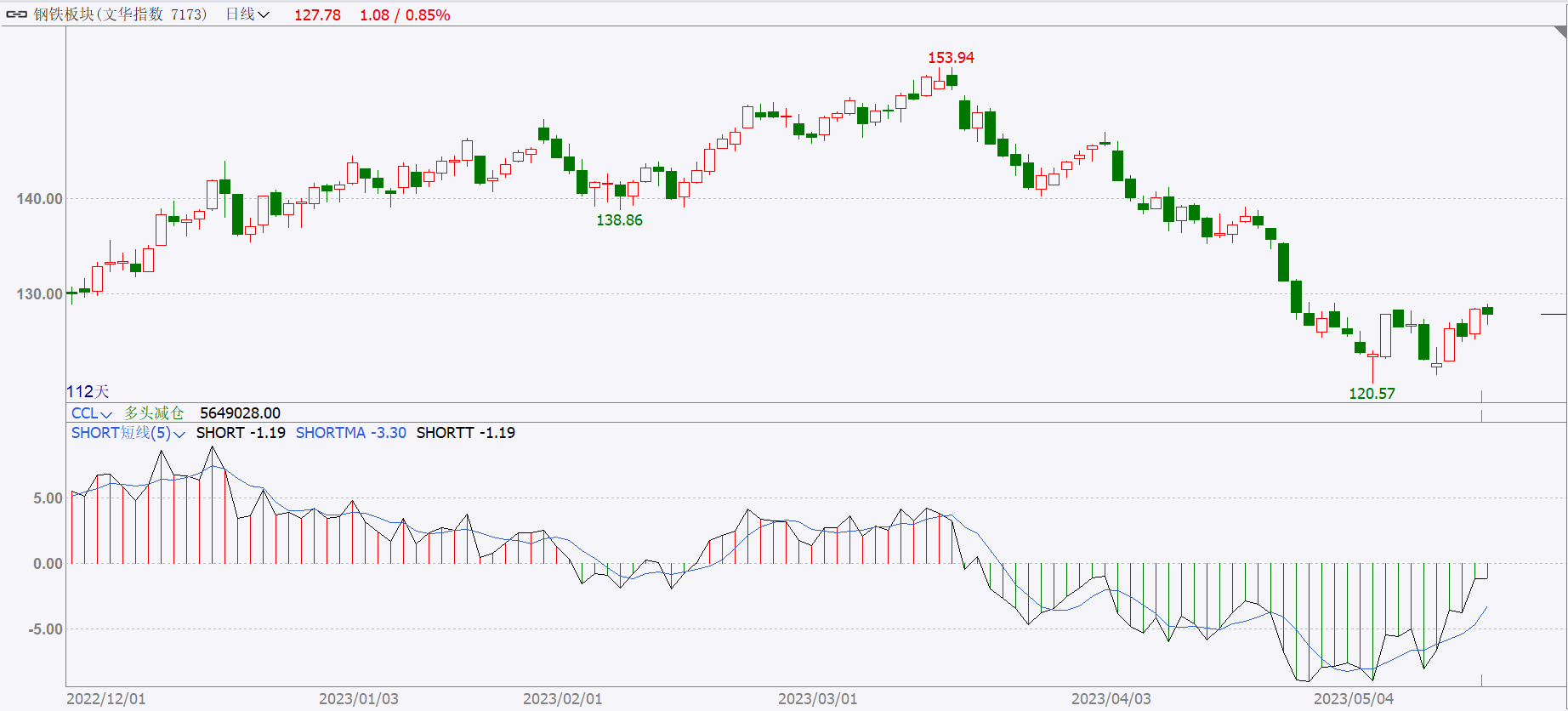Click the SHORT -1.19 value
This screenshot has width=1568, height=711.
tap(241, 433)
